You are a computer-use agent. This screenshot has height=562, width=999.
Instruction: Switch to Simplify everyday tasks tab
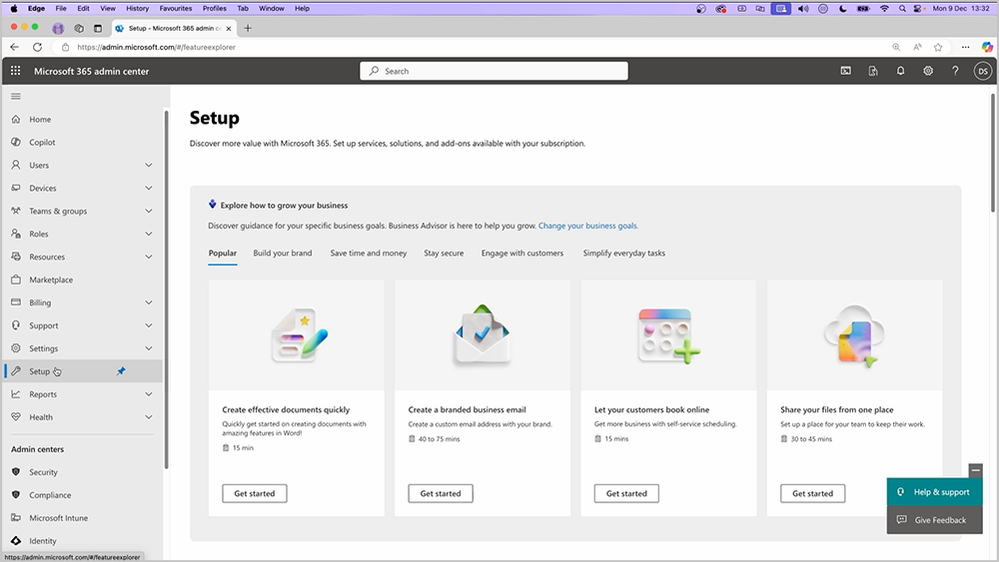click(624, 253)
